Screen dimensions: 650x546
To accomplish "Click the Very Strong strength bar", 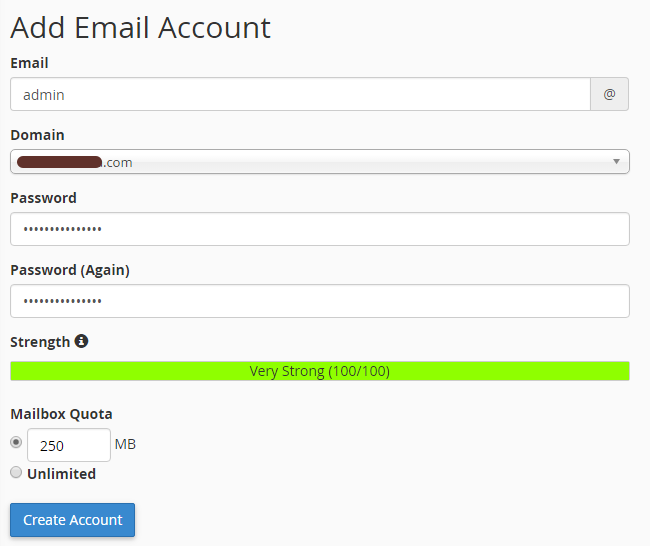I will click(x=319, y=371).
